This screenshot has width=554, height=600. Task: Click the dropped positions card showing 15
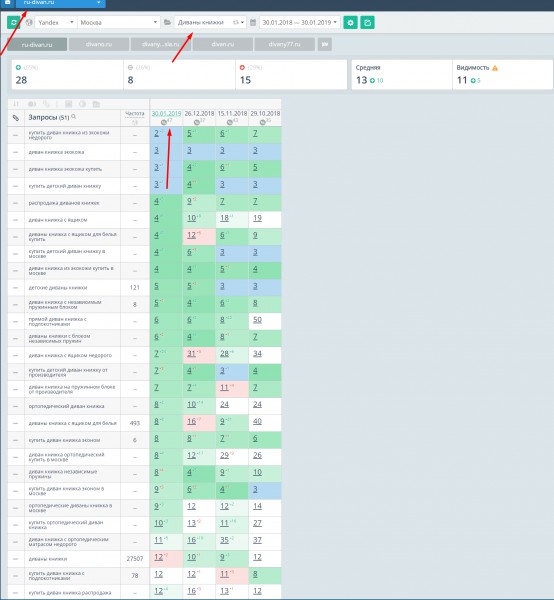pyautogui.click(x=291, y=75)
